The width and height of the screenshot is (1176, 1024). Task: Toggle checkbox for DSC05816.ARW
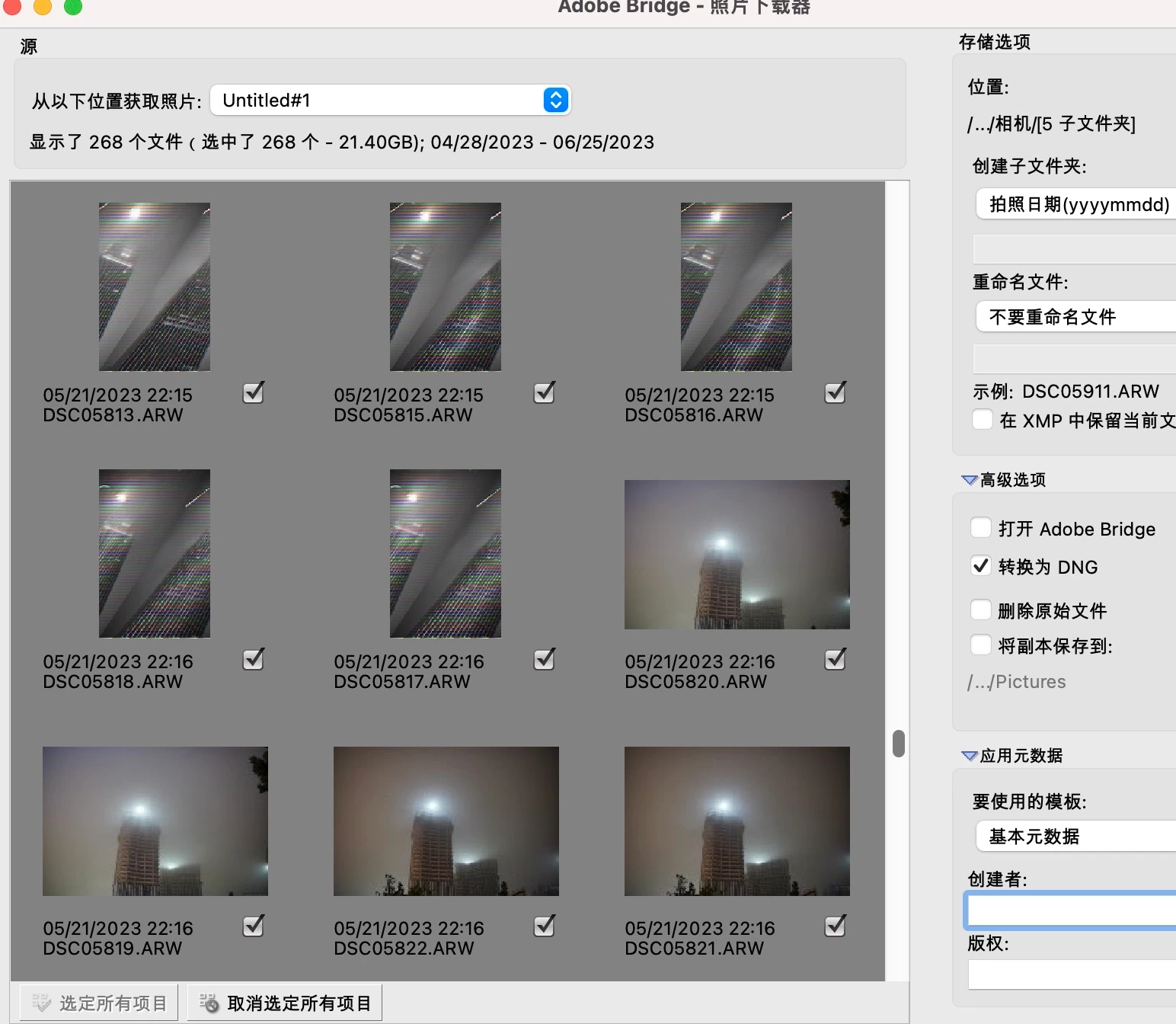835,392
